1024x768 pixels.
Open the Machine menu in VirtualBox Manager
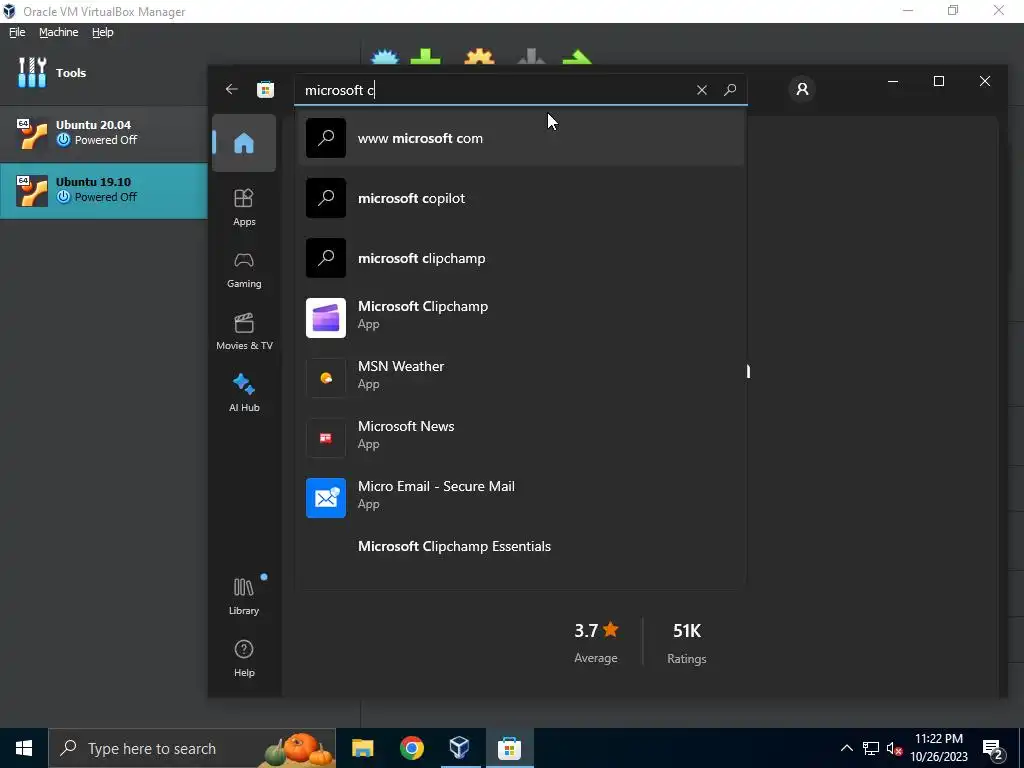pos(59,32)
